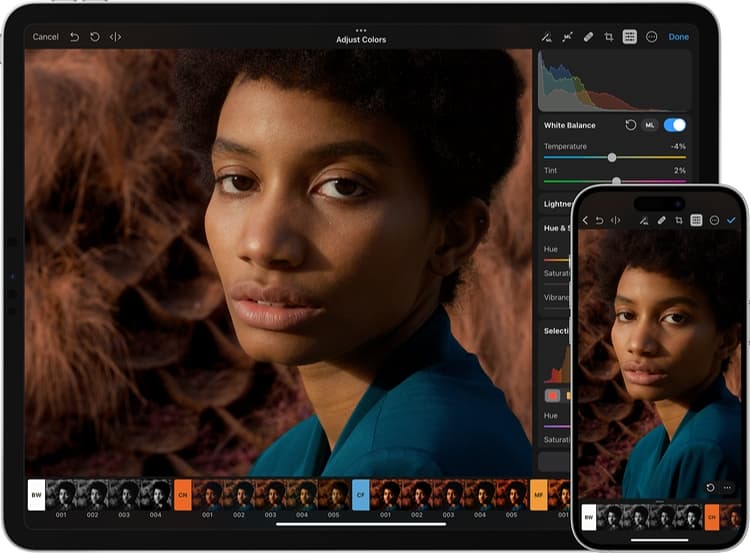The image size is (750, 553).
Task: Expand the Hue & Saturation section header
Action: (556, 228)
